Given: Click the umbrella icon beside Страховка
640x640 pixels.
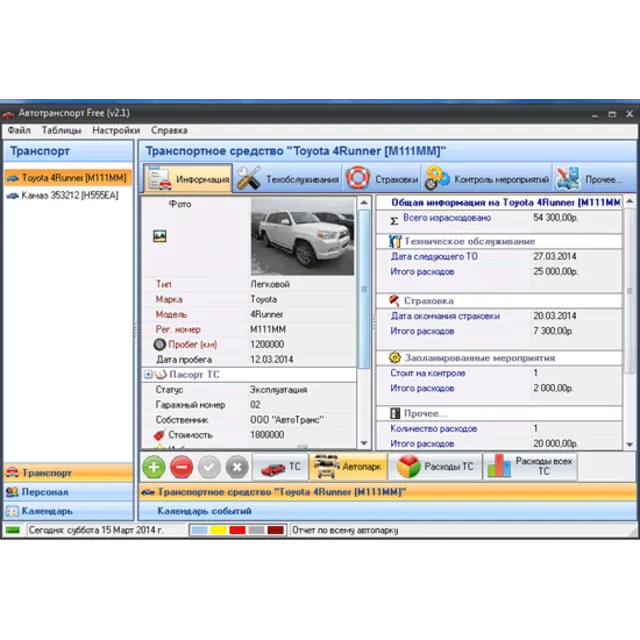Looking at the screenshot, I should 394,301.
